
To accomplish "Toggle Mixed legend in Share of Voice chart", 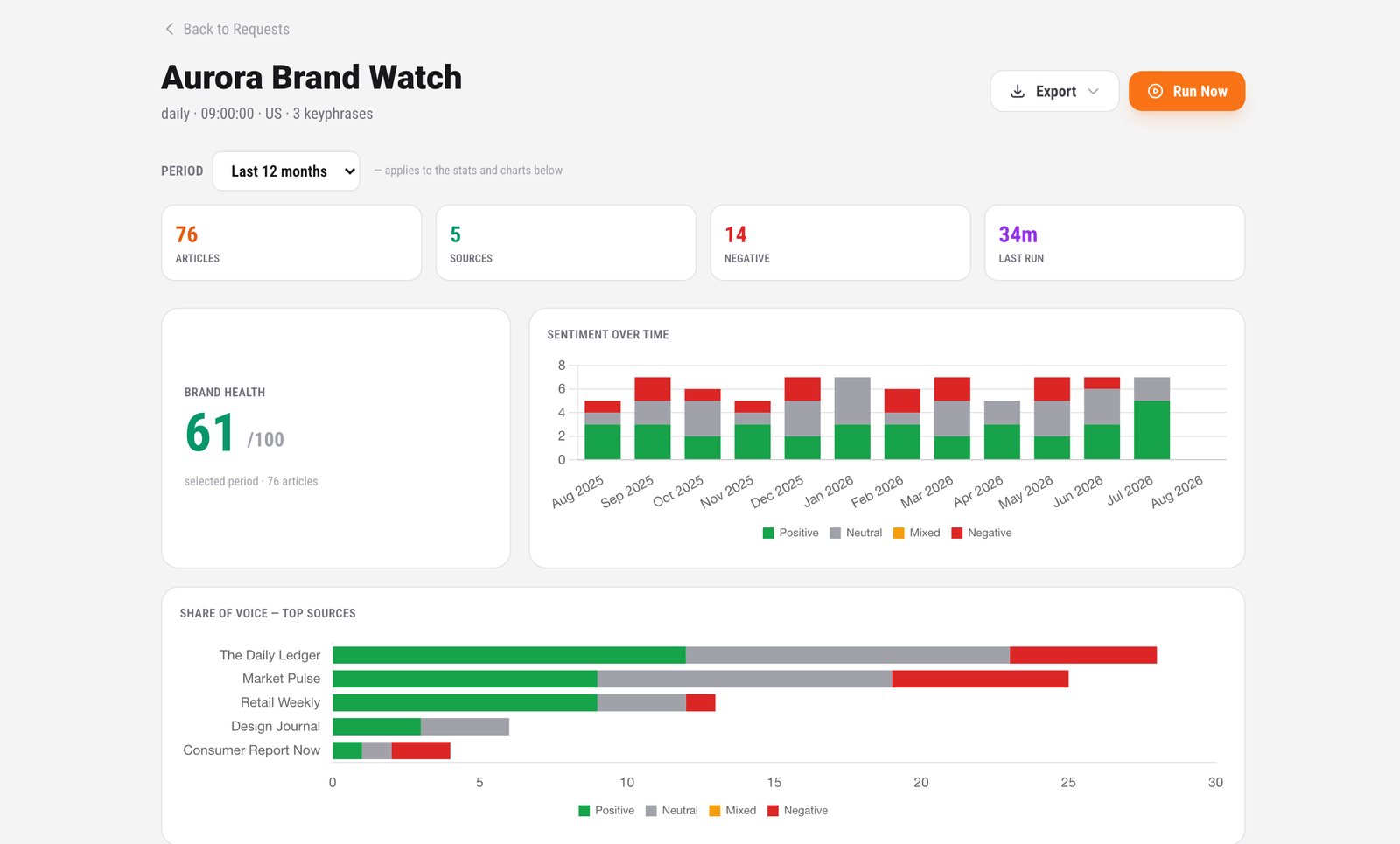I will click(x=732, y=811).
